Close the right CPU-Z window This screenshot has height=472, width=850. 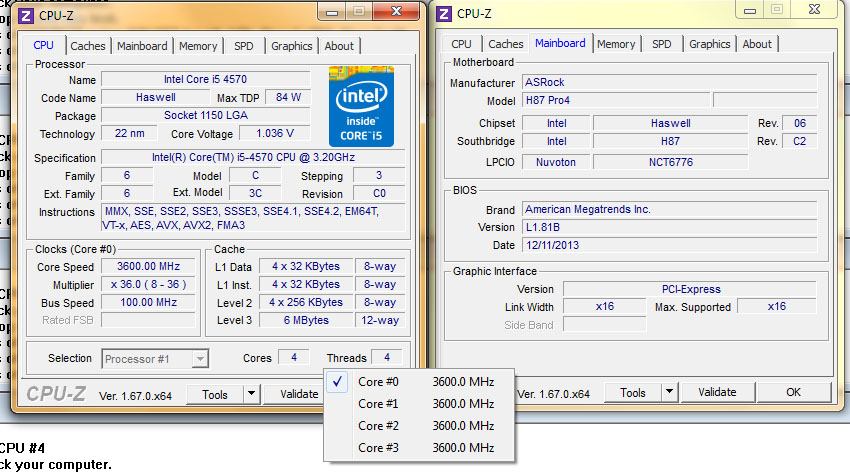pyautogui.click(x=814, y=10)
